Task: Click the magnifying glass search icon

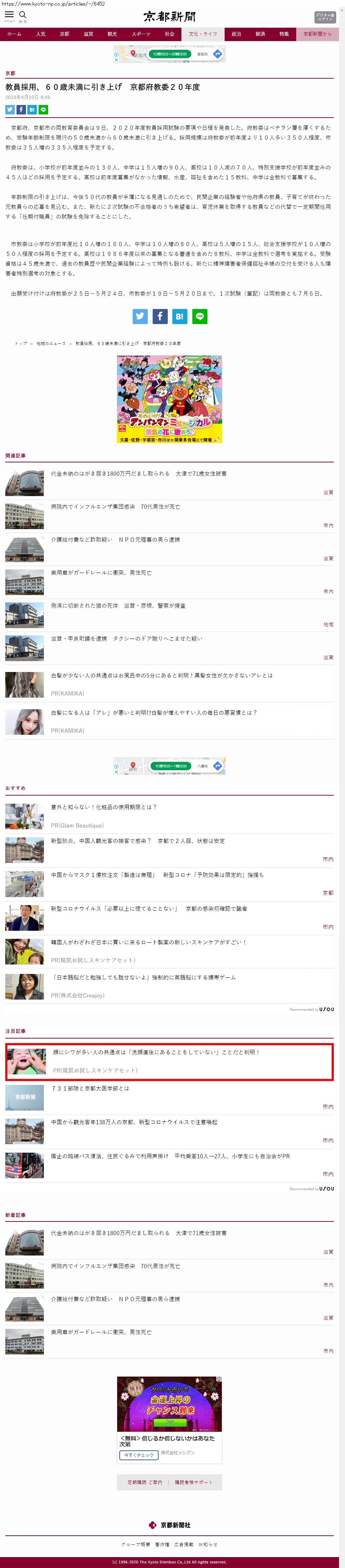Action: [22, 15]
